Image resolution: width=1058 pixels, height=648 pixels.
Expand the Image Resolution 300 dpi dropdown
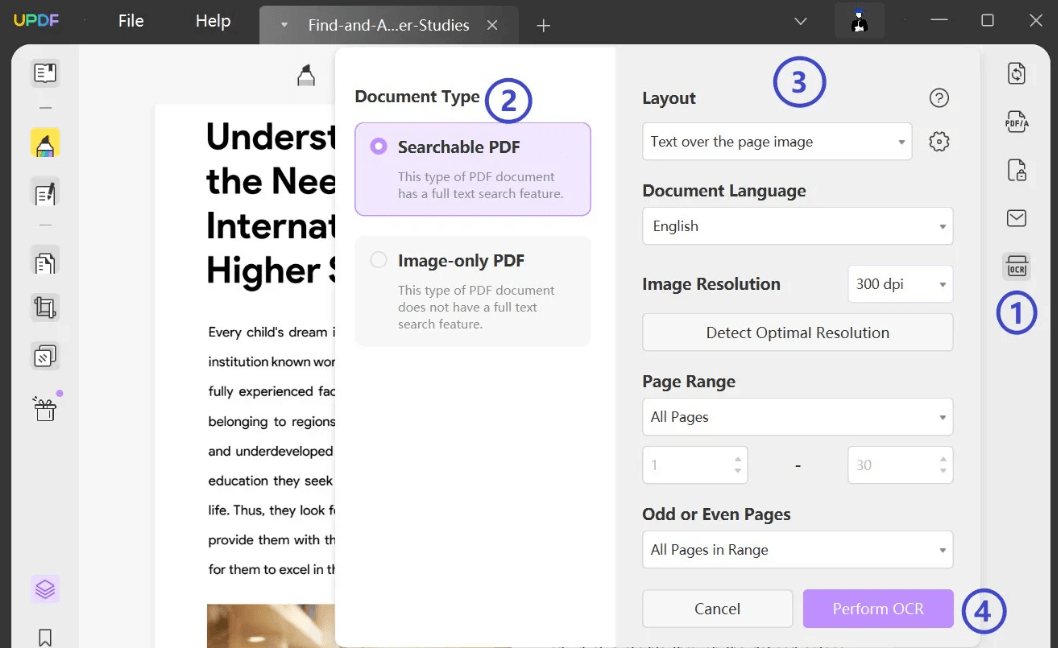pos(900,284)
